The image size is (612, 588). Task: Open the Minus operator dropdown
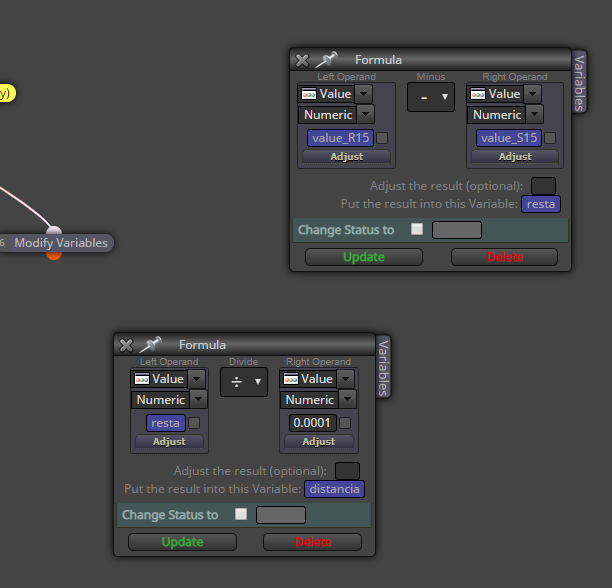(x=431, y=97)
